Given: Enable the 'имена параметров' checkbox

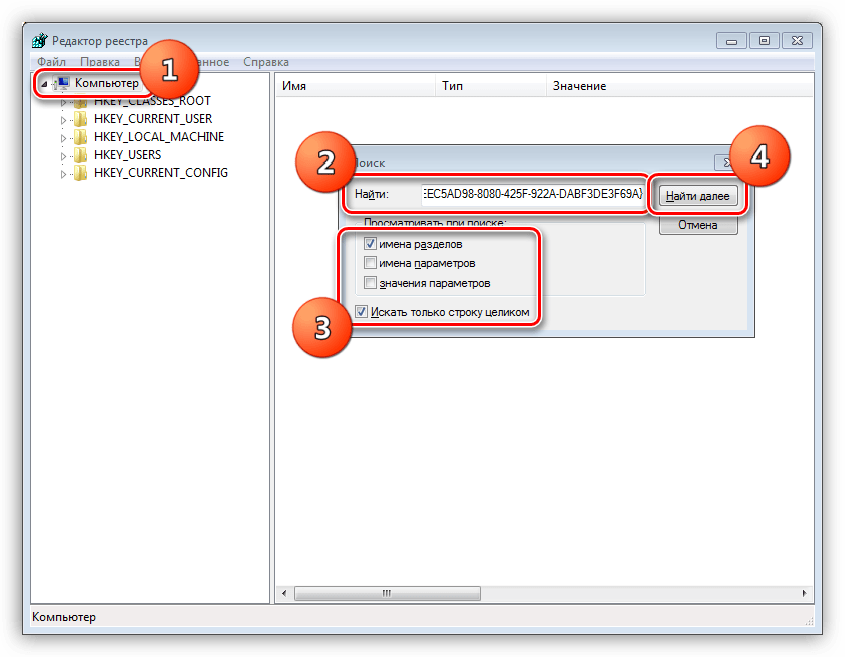Looking at the screenshot, I should [x=370, y=263].
